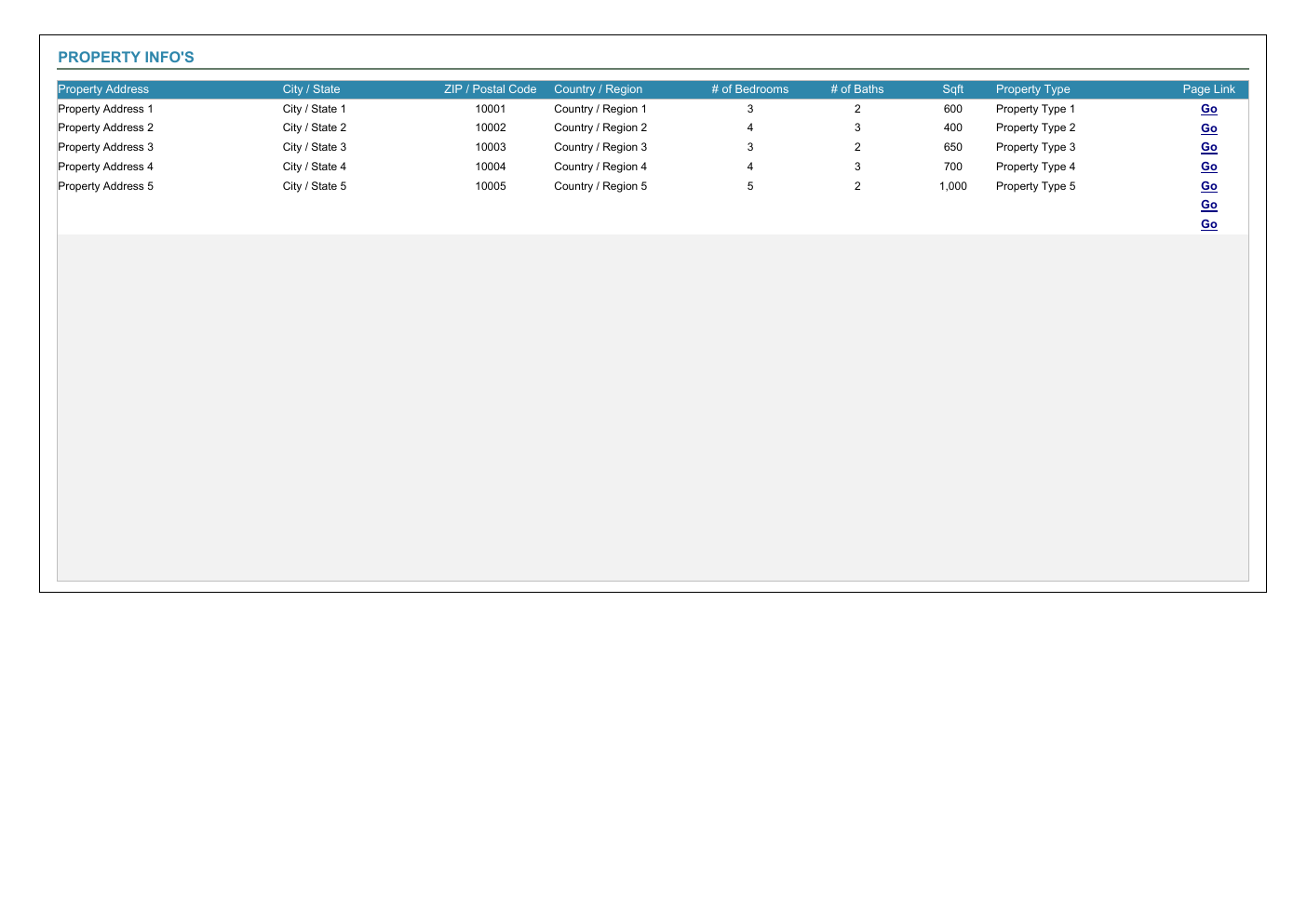Screen dimensions: 1307x924
Task: Click the # of Baths header
Action: point(857,89)
